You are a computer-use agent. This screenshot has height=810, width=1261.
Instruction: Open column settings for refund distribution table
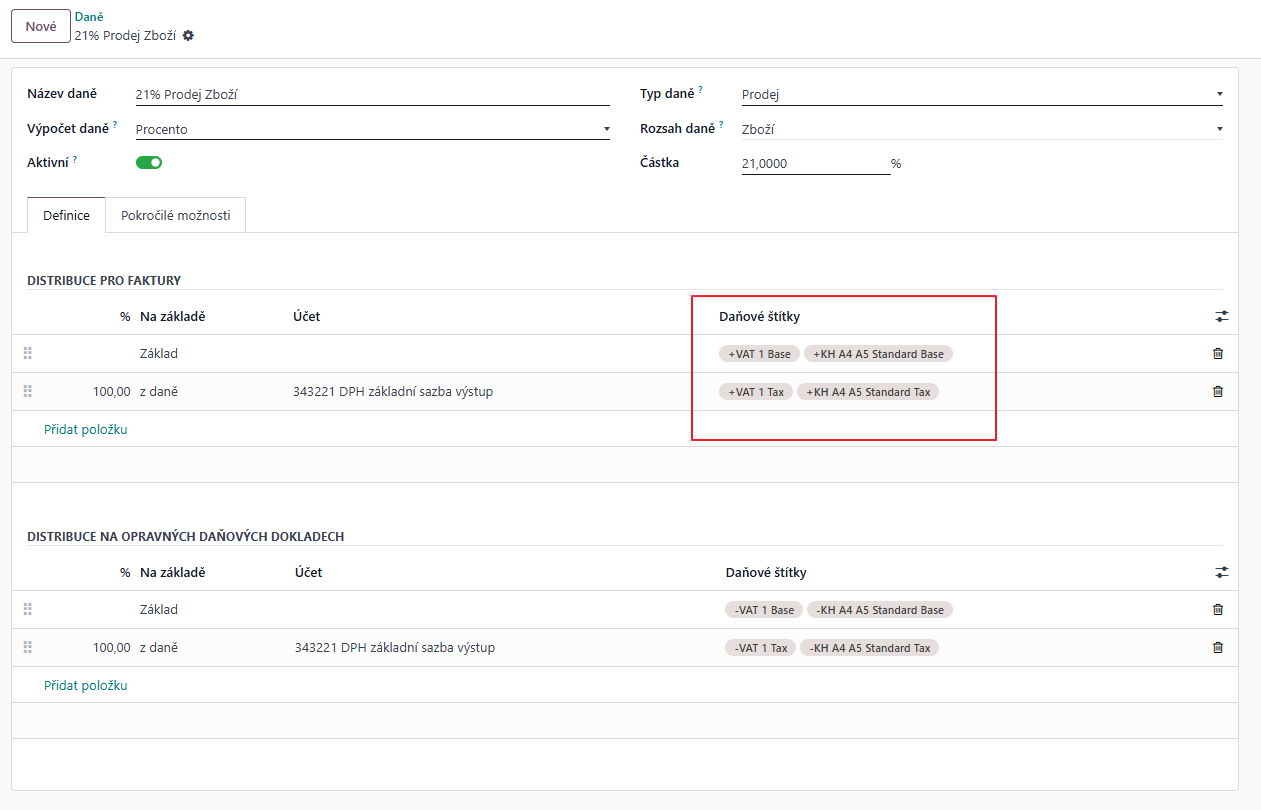[1221, 572]
